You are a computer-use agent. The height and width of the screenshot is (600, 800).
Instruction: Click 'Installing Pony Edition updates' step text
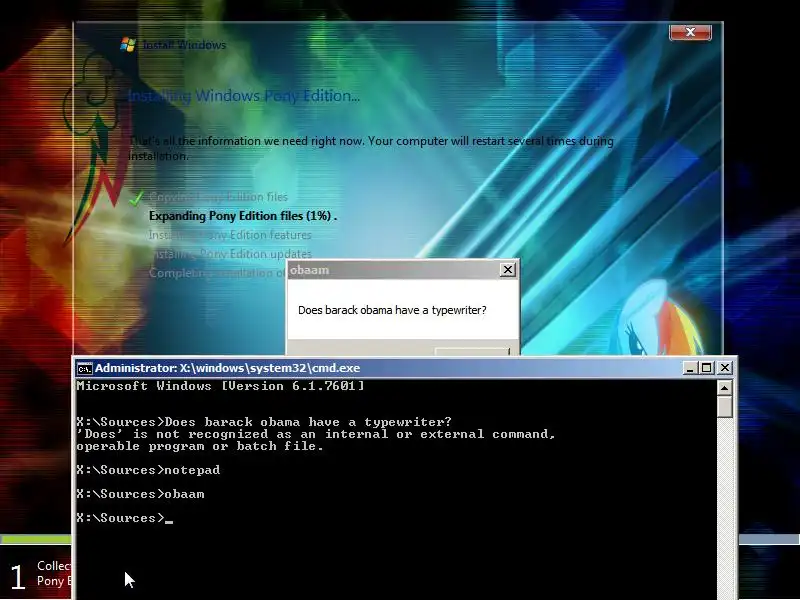pos(231,254)
